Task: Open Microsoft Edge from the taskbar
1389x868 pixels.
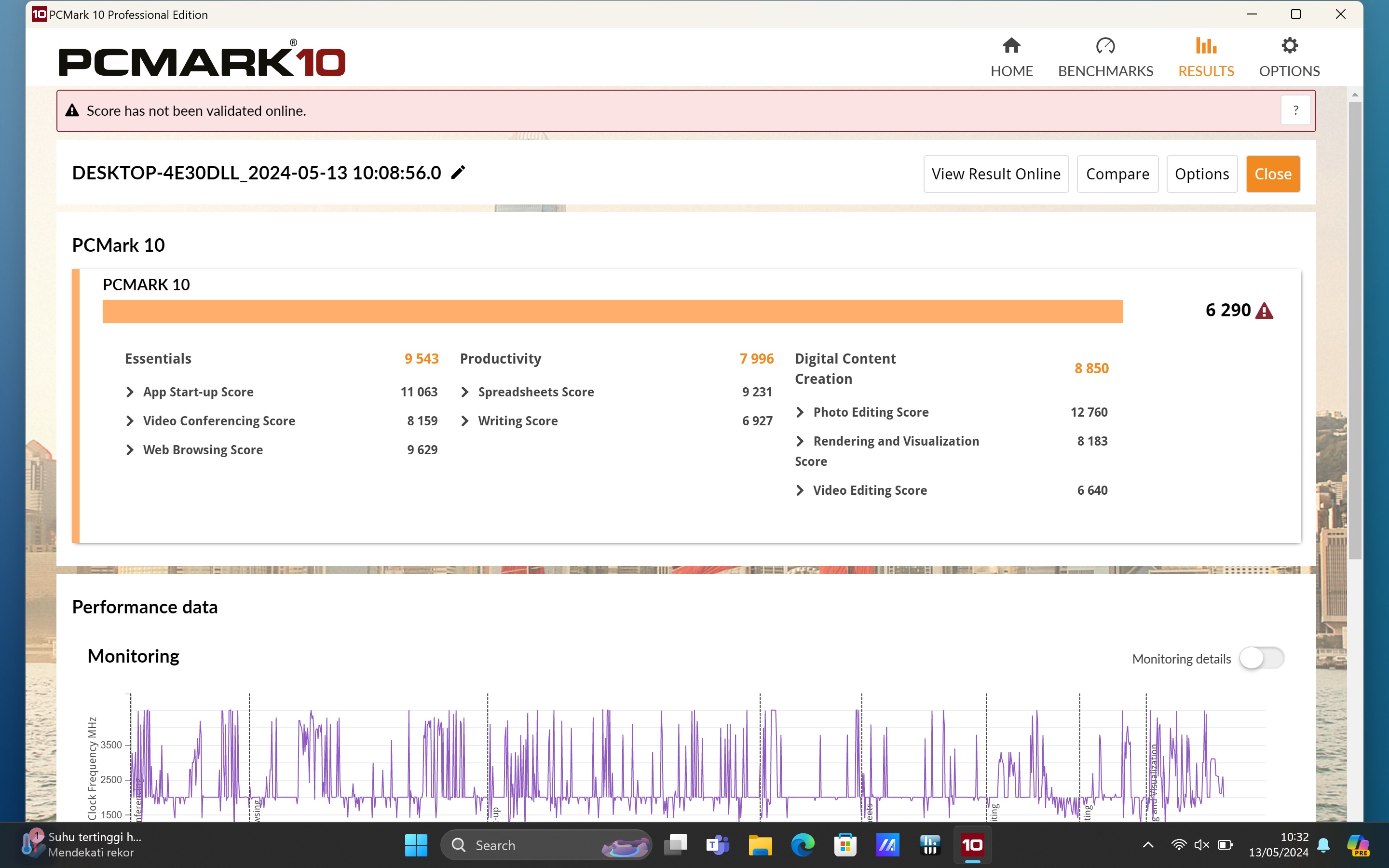Action: [x=802, y=845]
